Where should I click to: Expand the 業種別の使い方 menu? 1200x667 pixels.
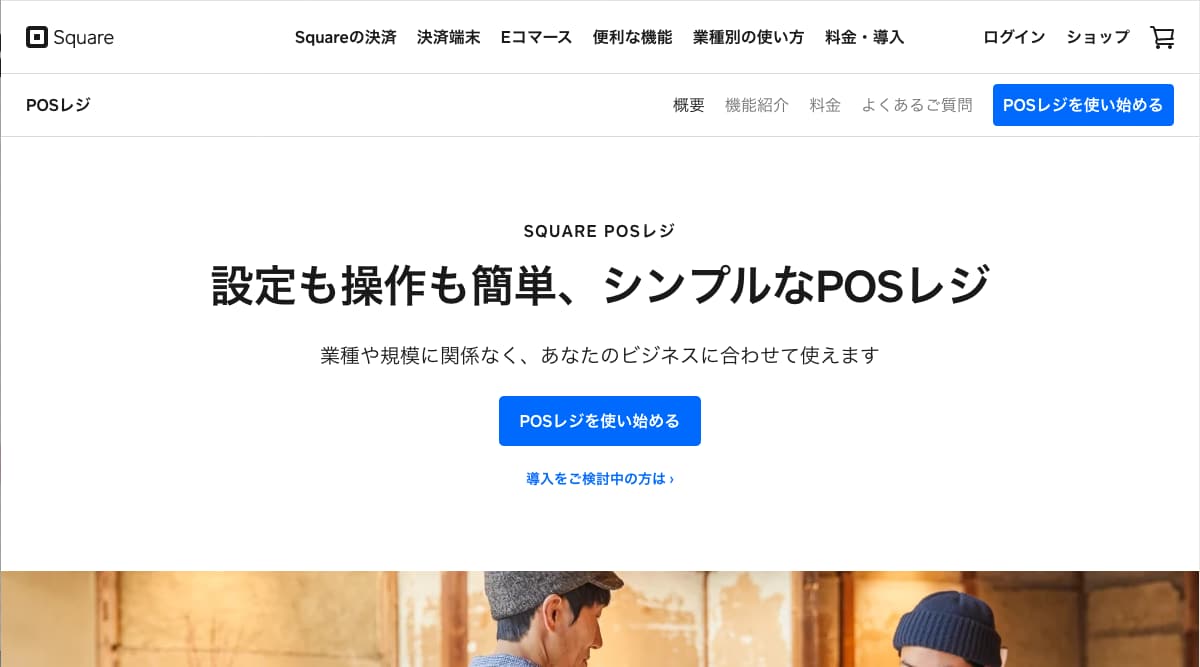[748, 38]
